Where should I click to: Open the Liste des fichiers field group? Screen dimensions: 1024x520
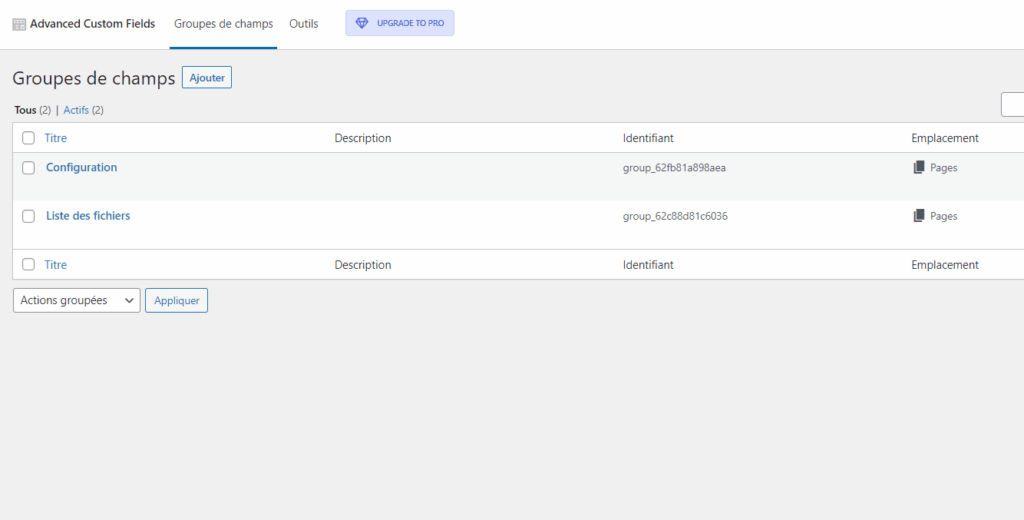[x=88, y=216]
